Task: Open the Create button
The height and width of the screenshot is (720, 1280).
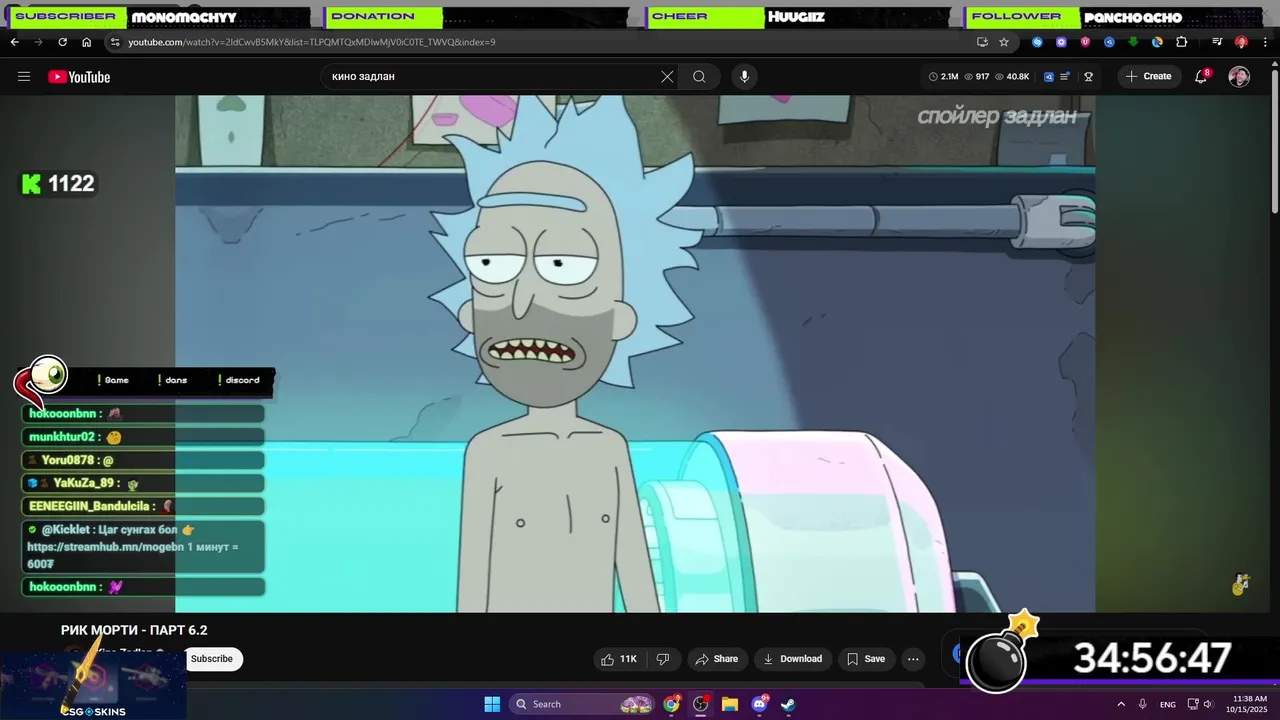Action: pyautogui.click(x=1148, y=77)
